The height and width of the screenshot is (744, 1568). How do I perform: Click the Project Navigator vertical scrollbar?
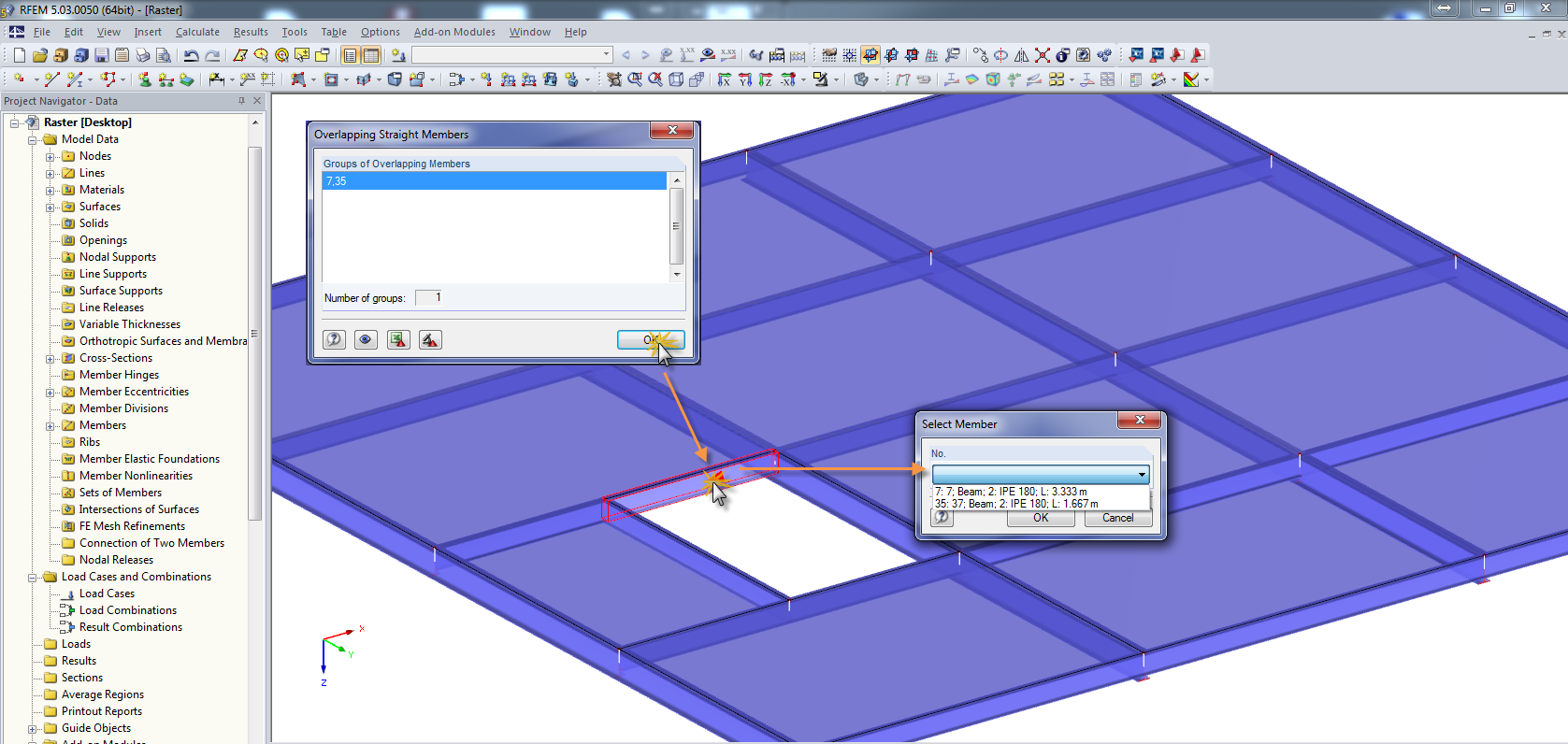click(x=254, y=332)
